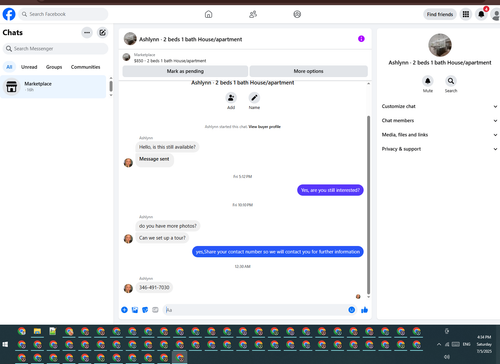Click conversation header title Ashlynn listing
This screenshot has height=364, width=500.
(190, 39)
